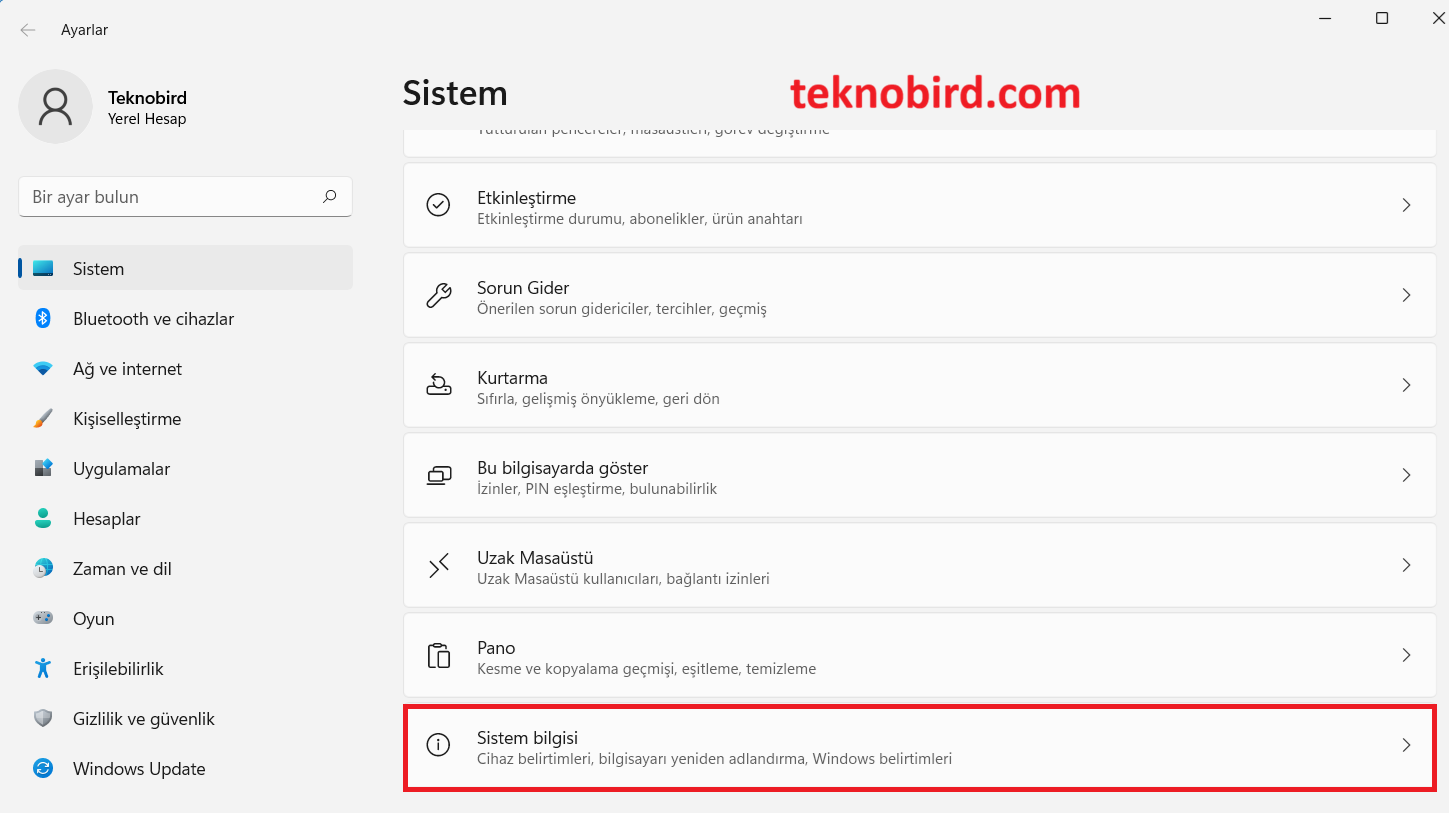Click the Teknobird profile avatar
The width and height of the screenshot is (1449, 813).
point(55,106)
